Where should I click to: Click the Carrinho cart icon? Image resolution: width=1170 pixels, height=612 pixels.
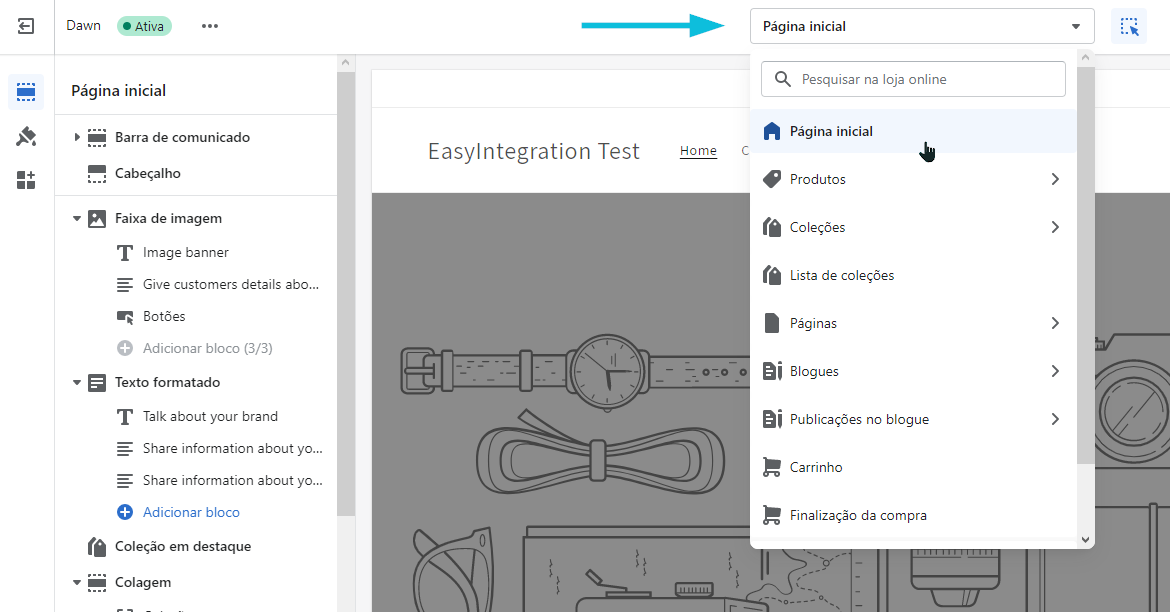click(771, 467)
